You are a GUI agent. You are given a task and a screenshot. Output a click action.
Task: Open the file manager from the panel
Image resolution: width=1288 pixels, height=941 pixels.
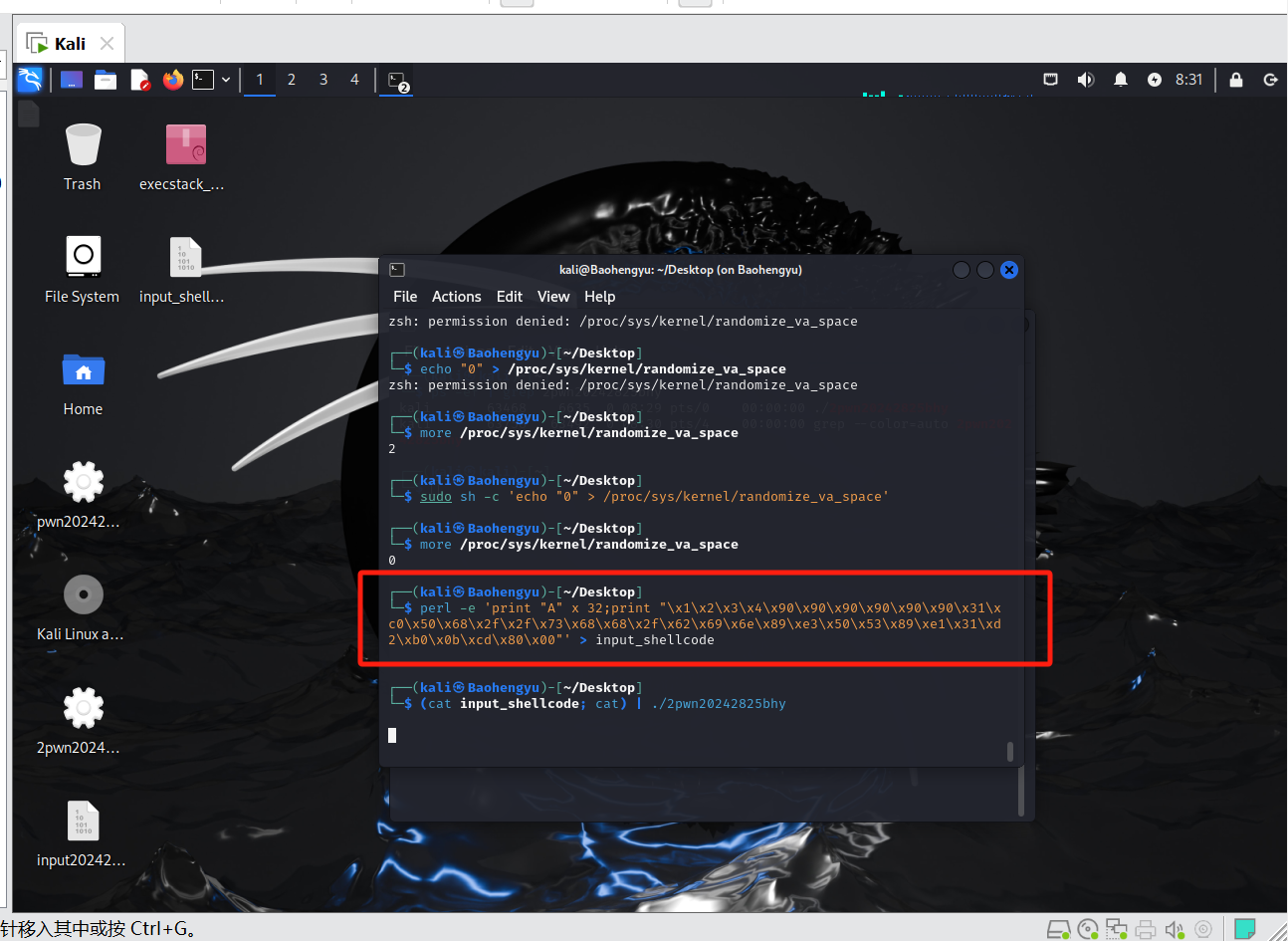[x=106, y=80]
